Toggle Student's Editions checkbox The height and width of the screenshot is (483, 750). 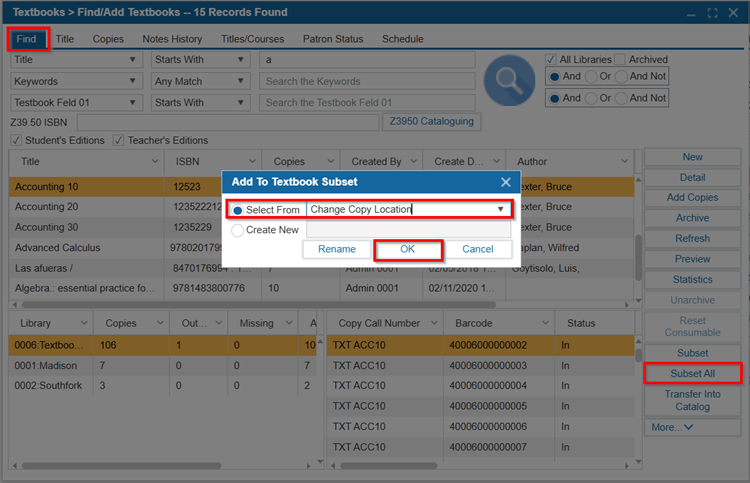[16, 140]
